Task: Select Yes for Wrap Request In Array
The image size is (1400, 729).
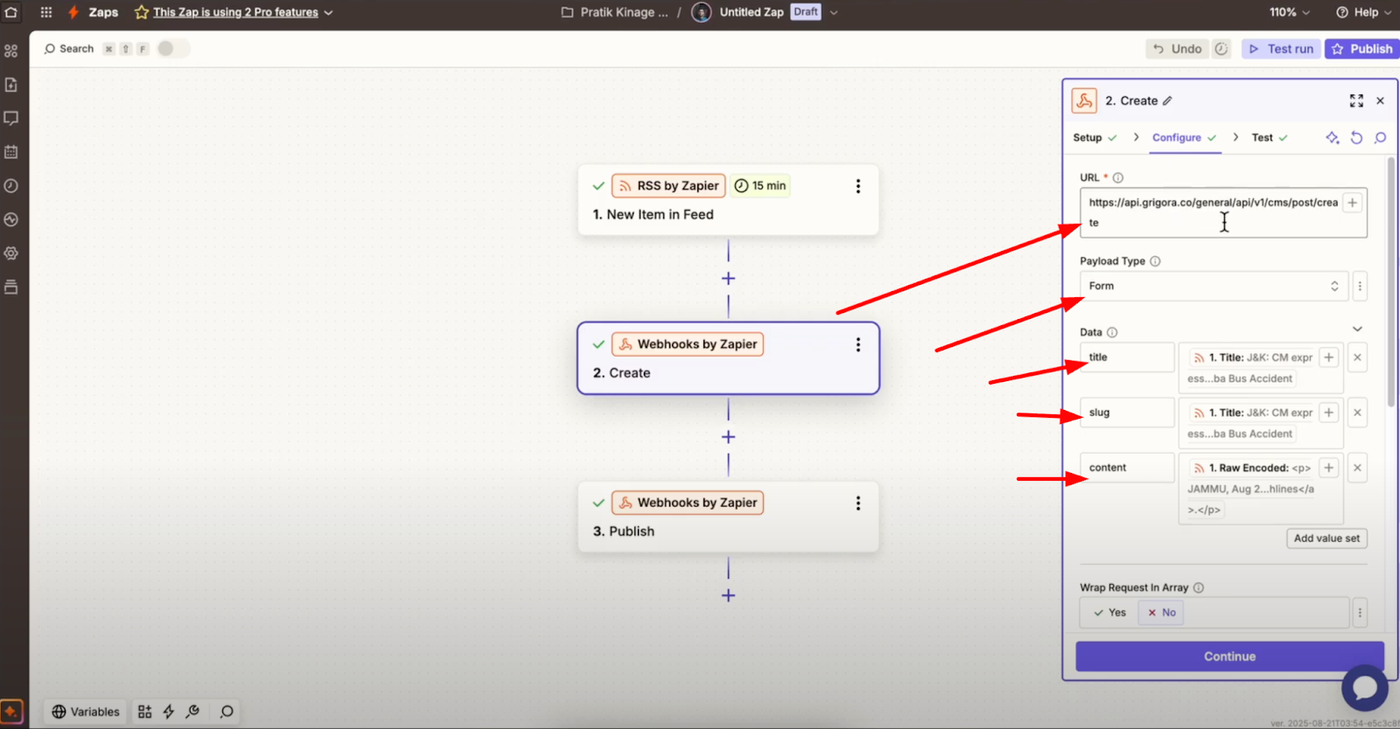Action: click(1110, 613)
